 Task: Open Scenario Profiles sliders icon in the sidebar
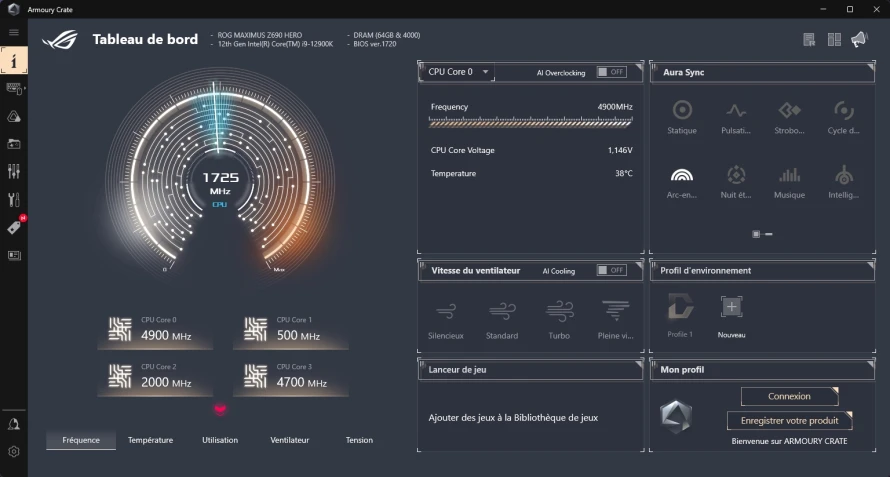click(x=14, y=171)
